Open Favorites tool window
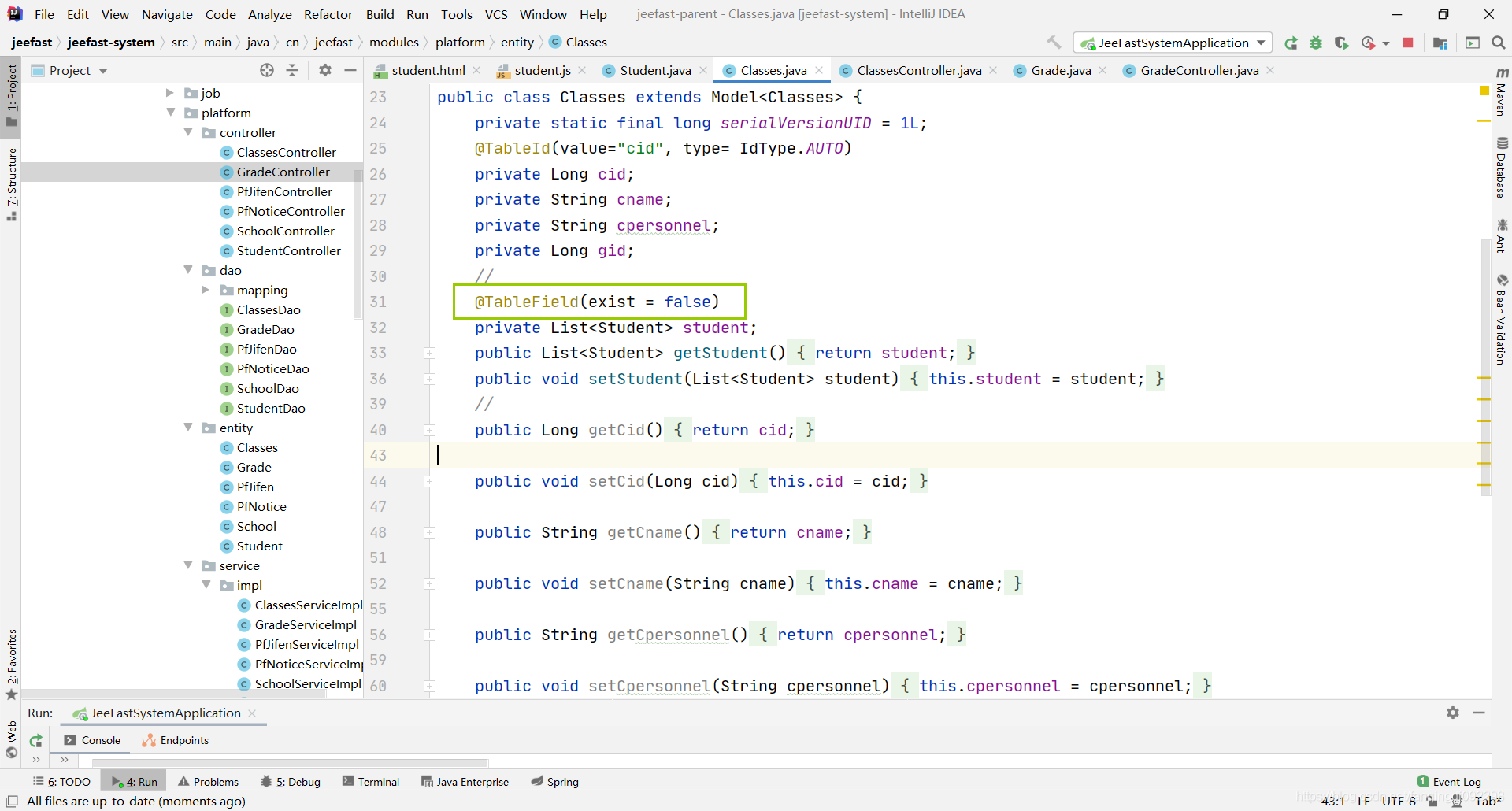 [11, 664]
